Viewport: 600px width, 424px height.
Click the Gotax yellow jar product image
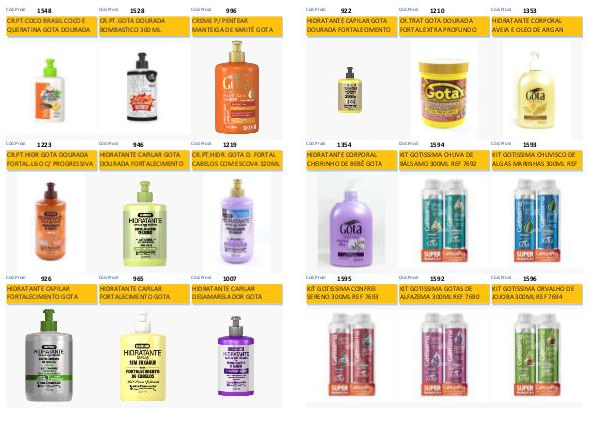tap(443, 94)
